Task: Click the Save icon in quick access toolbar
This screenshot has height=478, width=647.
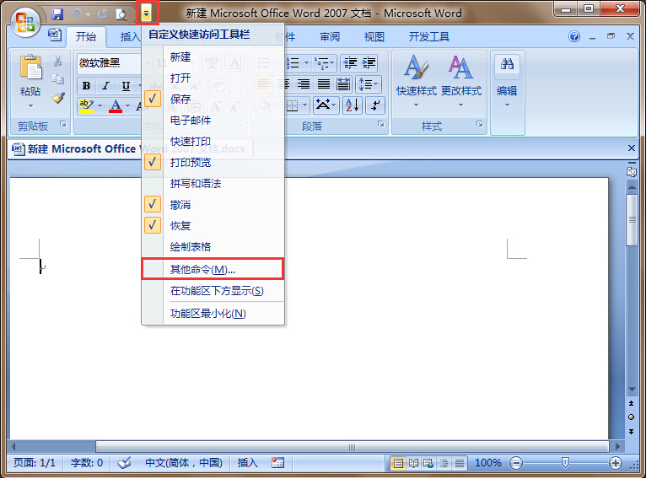Action: [57, 13]
